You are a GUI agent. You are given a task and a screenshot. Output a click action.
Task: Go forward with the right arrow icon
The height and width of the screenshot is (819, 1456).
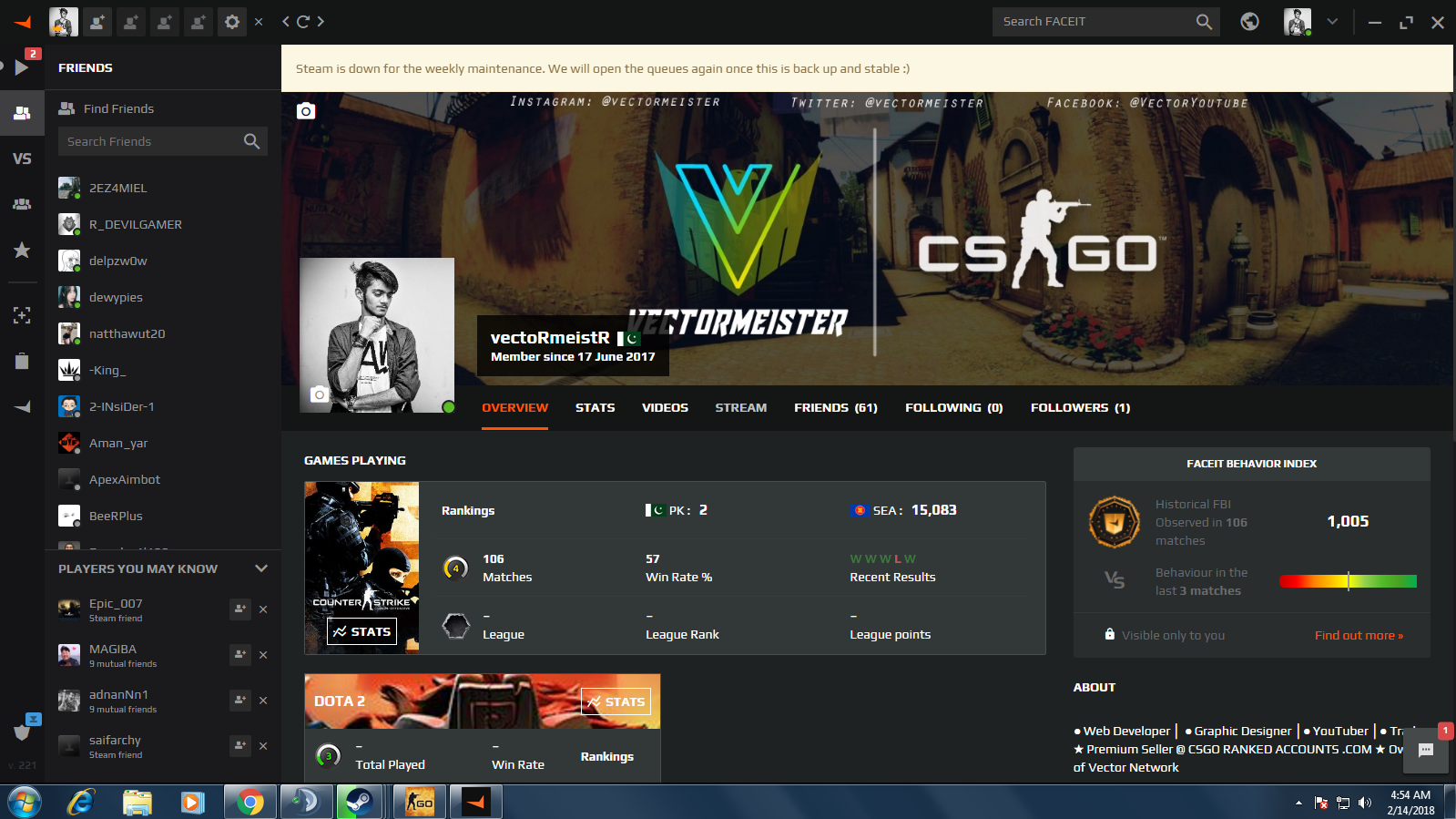(x=321, y=22)
